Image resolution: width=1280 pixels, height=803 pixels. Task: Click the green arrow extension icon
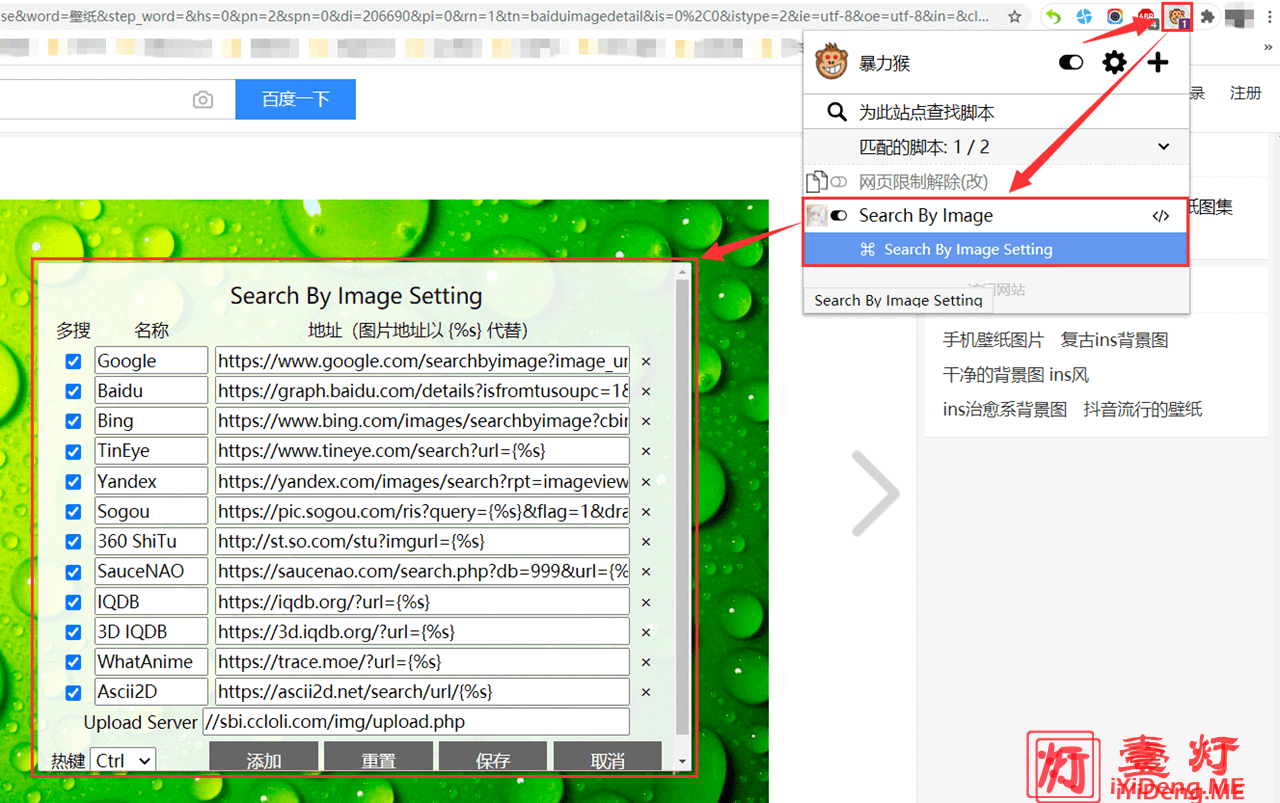[x=1053, y=17]
